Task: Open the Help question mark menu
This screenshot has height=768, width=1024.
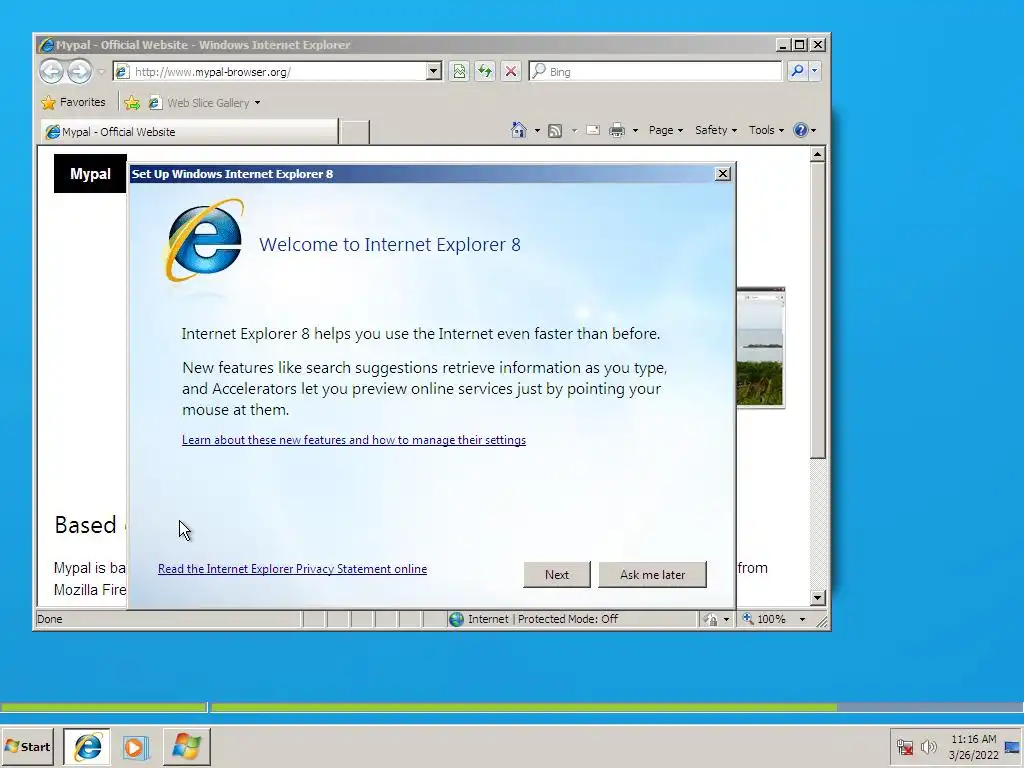Action: coord(805,130)
